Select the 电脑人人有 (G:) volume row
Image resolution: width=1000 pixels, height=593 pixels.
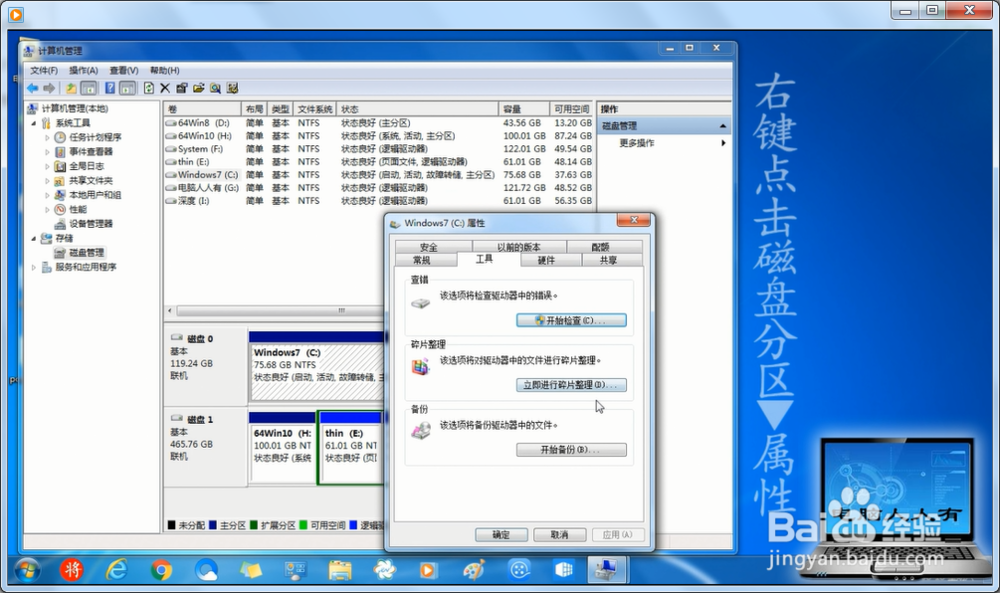pos(378,187)
